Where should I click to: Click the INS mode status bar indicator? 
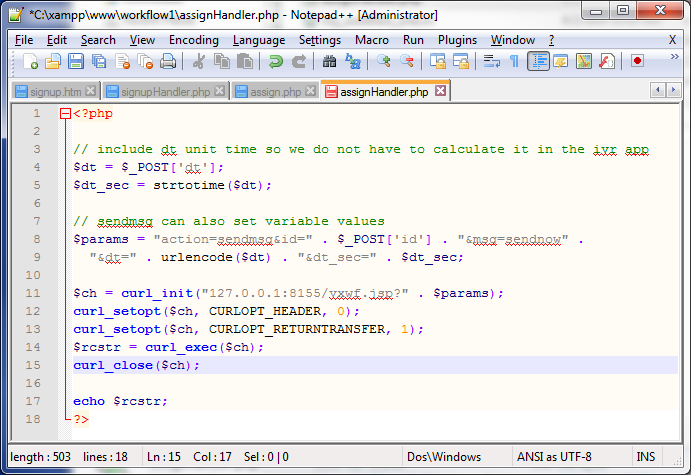(x=645, y=457)
